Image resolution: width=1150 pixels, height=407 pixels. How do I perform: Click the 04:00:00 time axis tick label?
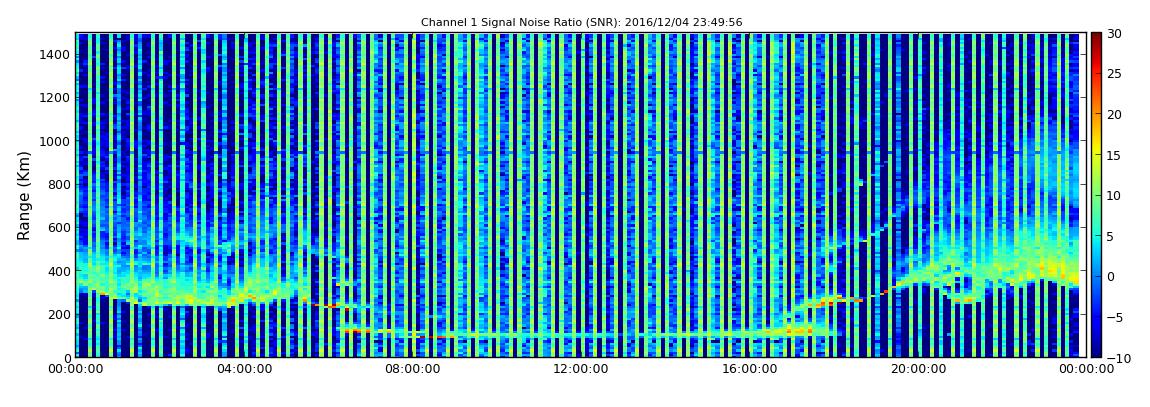pyautogui.click(x=246, y=370)
